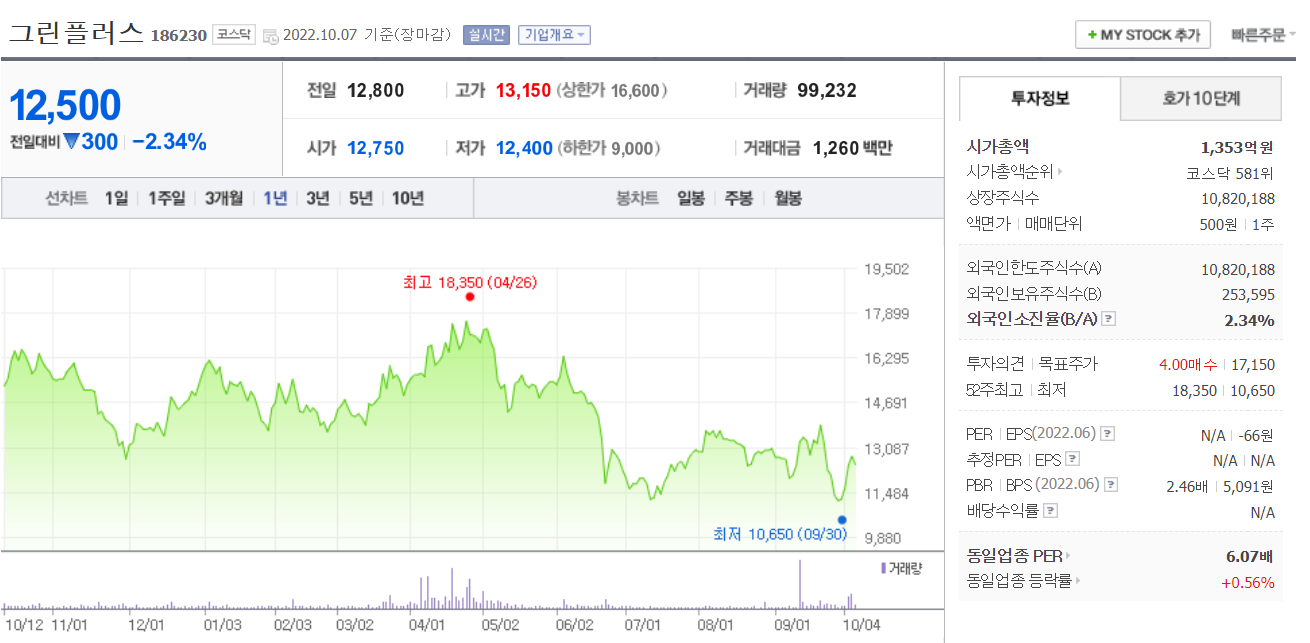Click the blue down-triangle next to 300
Screen dimensions: 1310x643
tap(71, 142)
